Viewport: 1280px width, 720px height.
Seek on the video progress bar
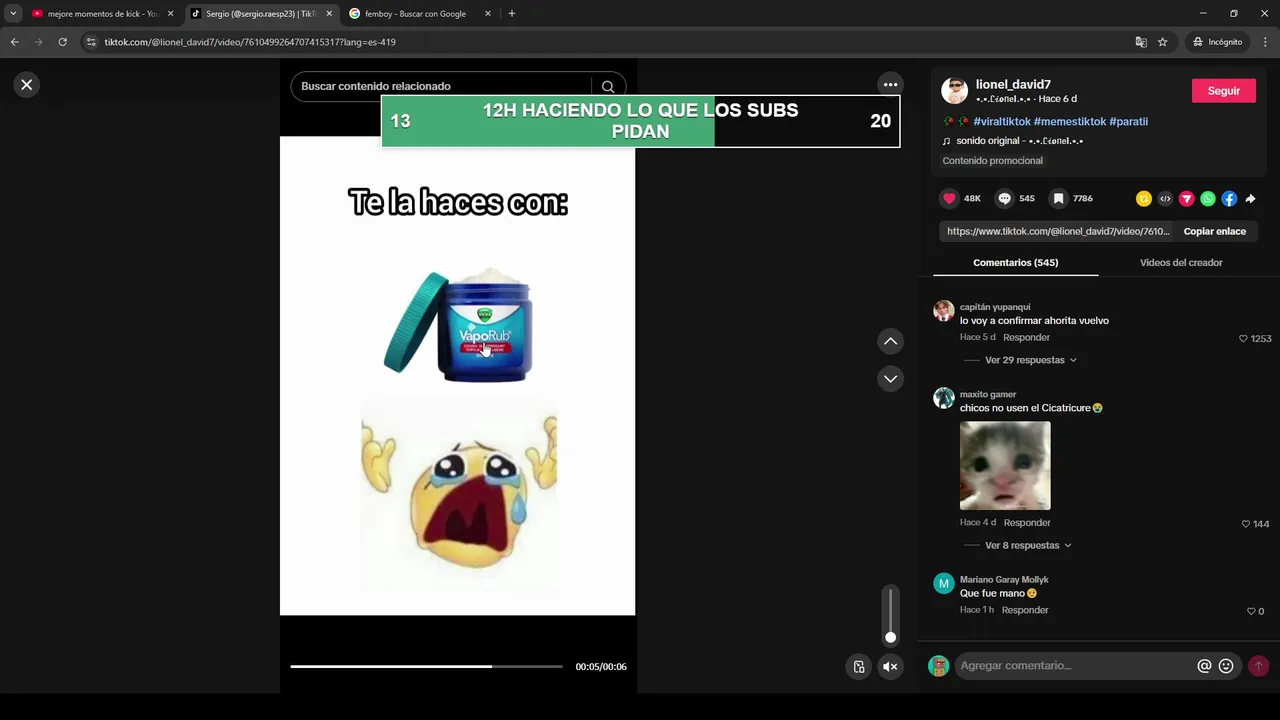tap(427, 666)
